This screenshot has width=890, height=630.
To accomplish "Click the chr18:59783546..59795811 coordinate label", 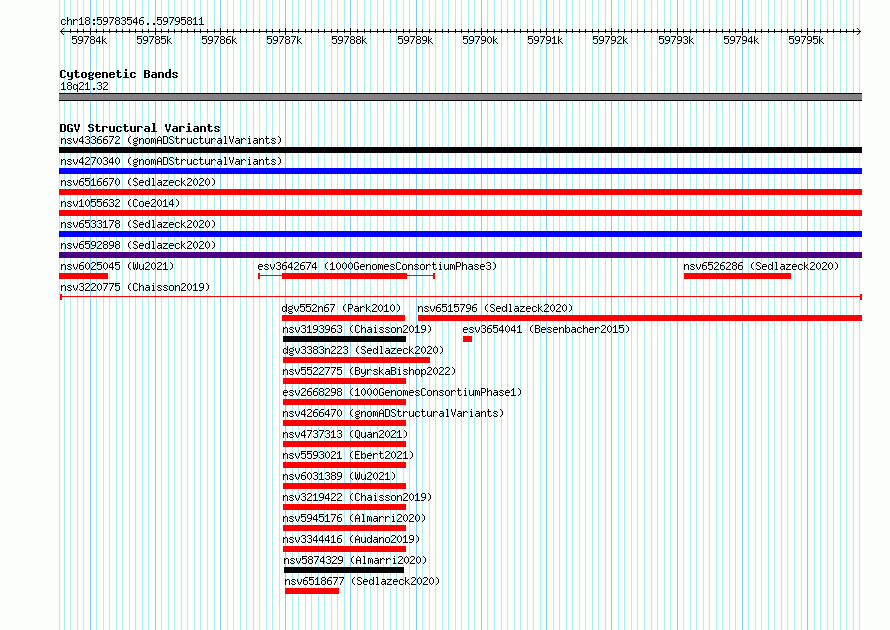I will pyautogui.click(x=132, y=22).
